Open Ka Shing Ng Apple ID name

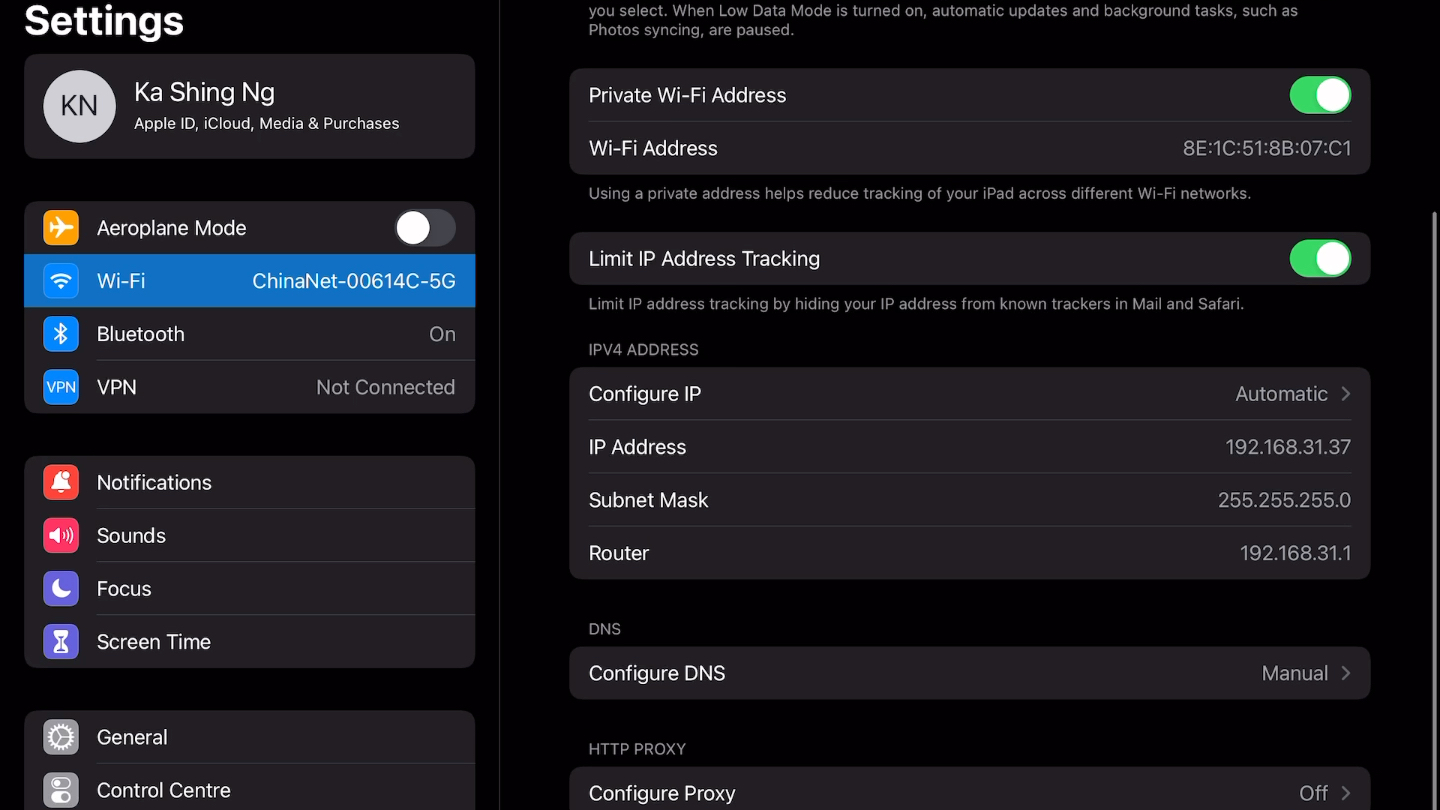click(204, 92)
